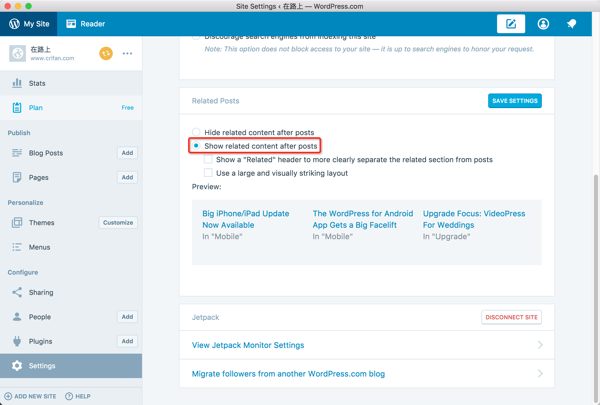Click the Pages document icon
The image size is (600, 405).
pos(17,177)
